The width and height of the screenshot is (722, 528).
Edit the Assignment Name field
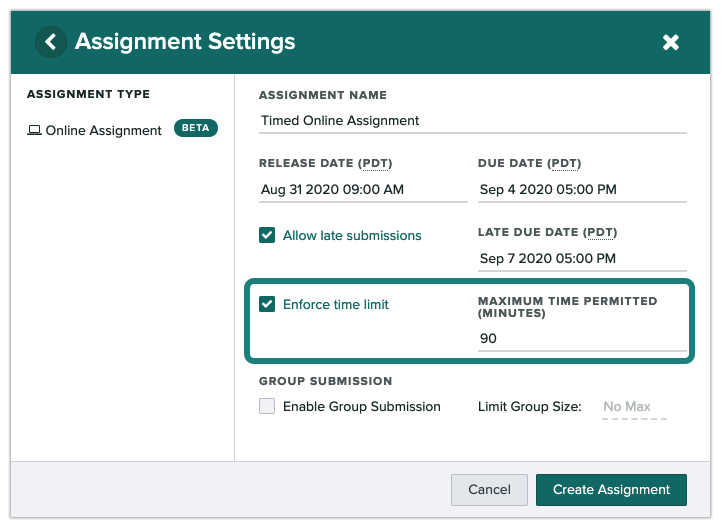tap(472, 121)
